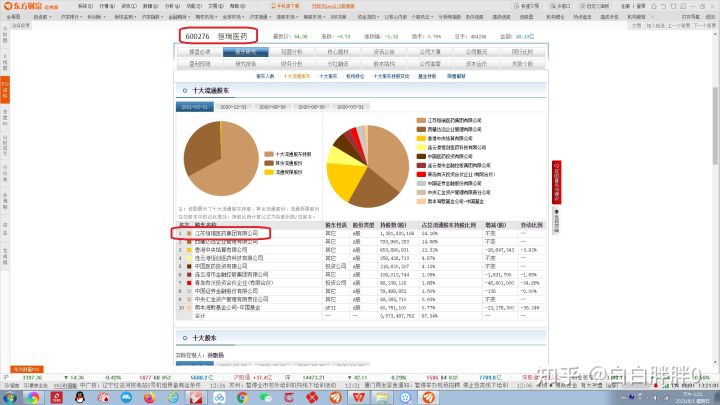Viewport: 720px width, 405px height.
Task: Switch to the 经营分析 tab
Action: [x=292, y=52]
